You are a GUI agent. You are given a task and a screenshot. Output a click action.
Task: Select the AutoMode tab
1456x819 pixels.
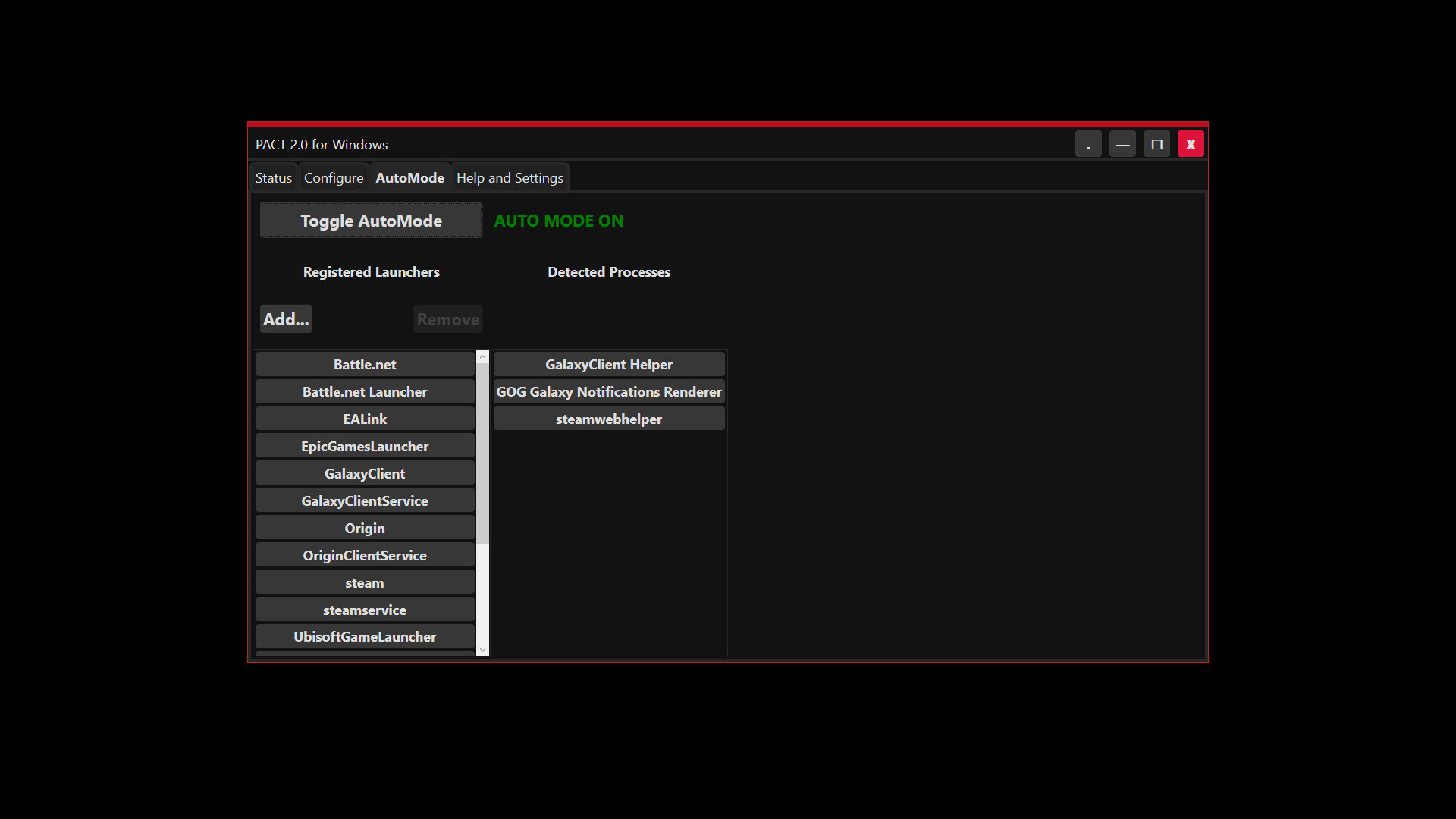(x=409, y=177)
